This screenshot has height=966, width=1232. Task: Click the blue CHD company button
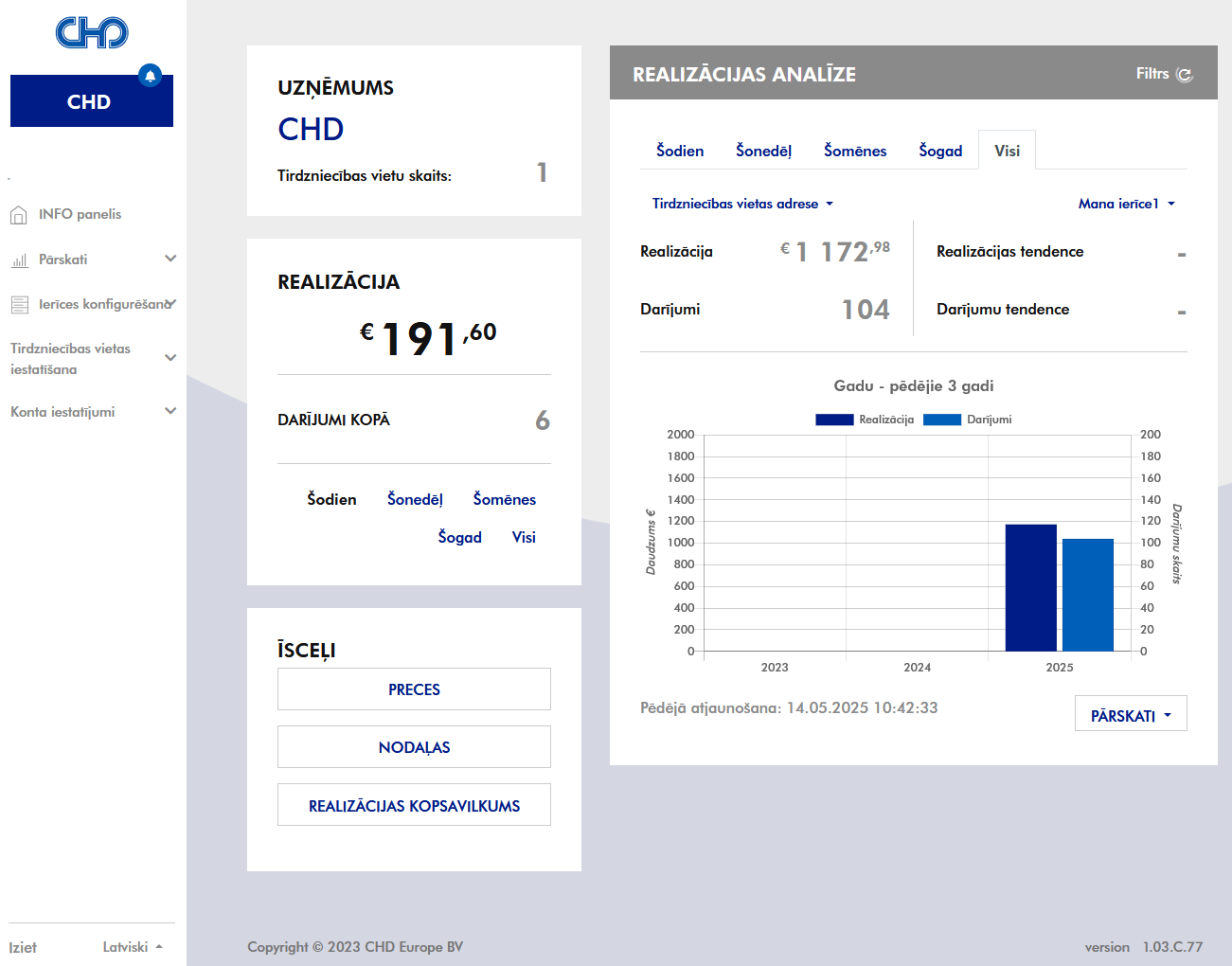tap(92, 101)
